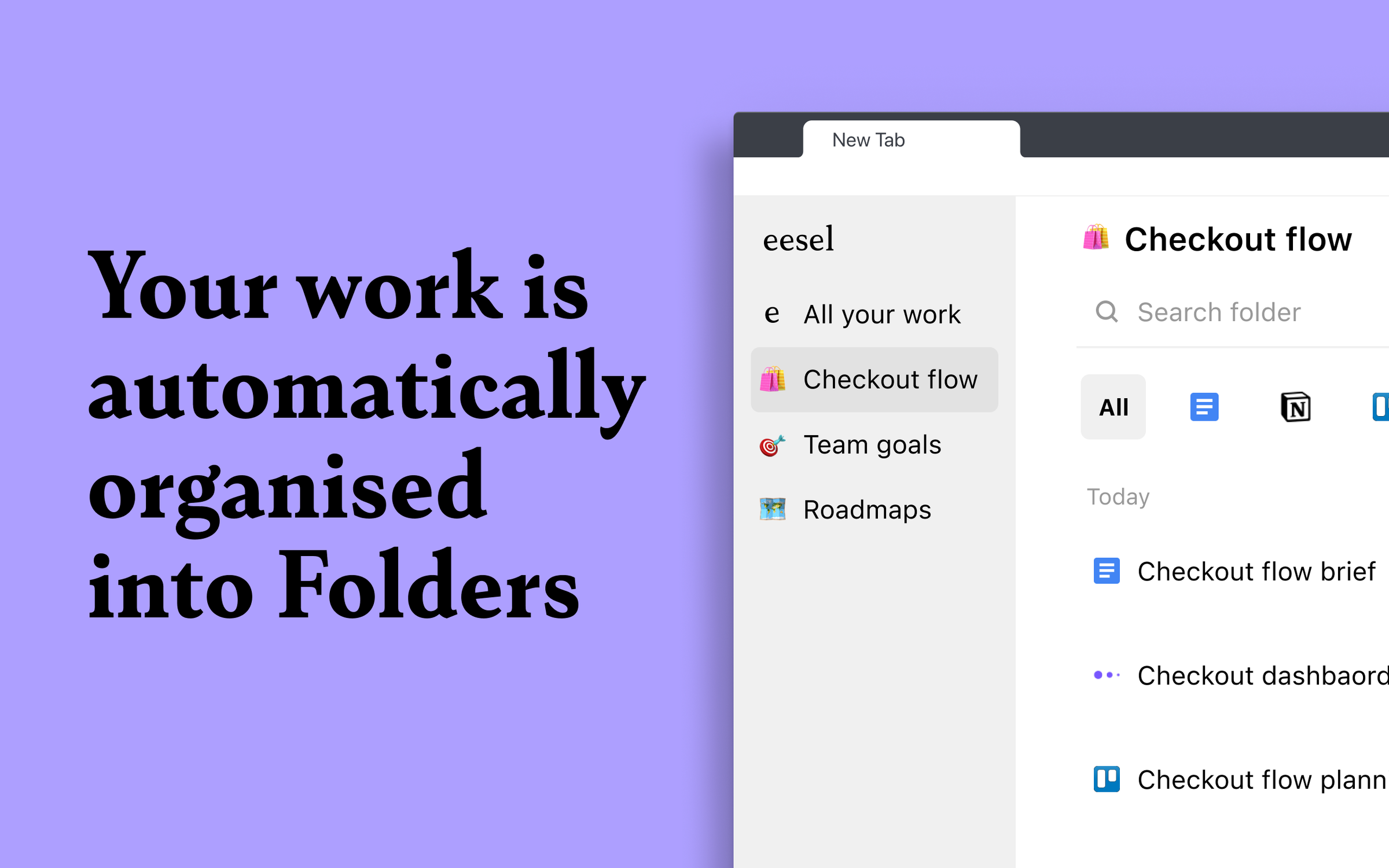Open the 'Checkout flow' folder
The image size is (1389, 868).
click(874, 378)
